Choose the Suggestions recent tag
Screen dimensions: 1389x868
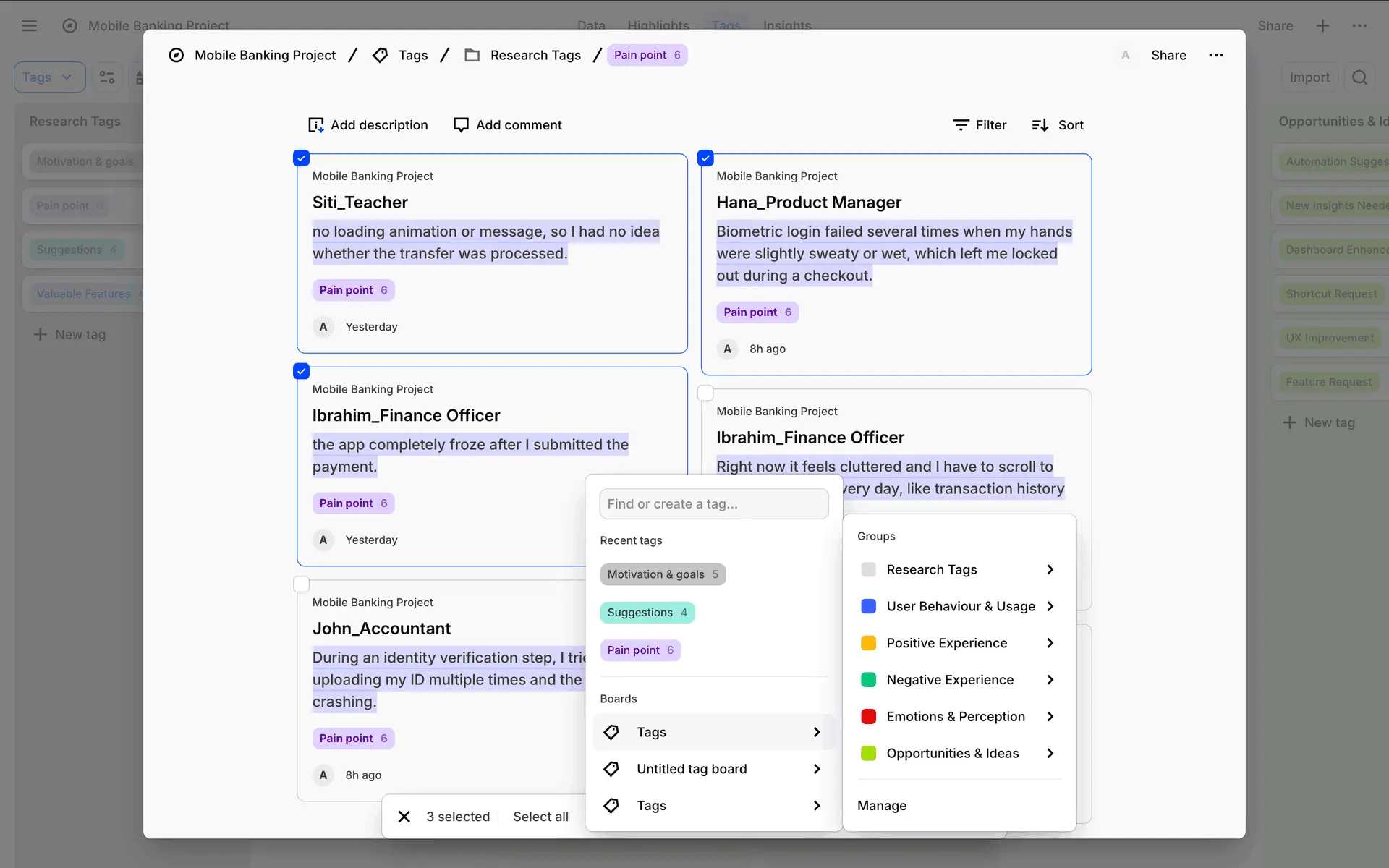coord(647,613)
